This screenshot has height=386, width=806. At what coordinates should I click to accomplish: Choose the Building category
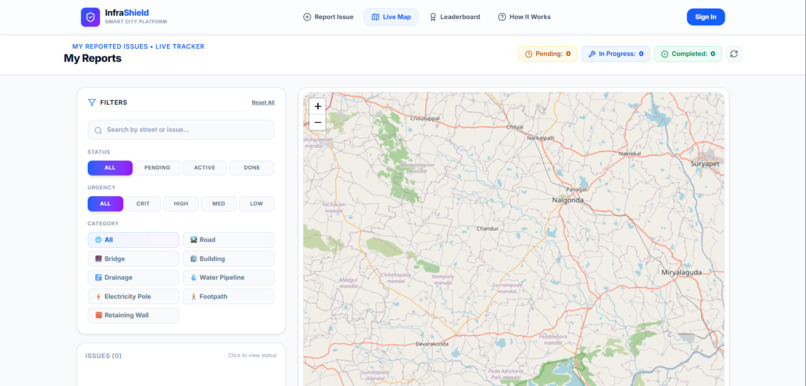[229, 259]
